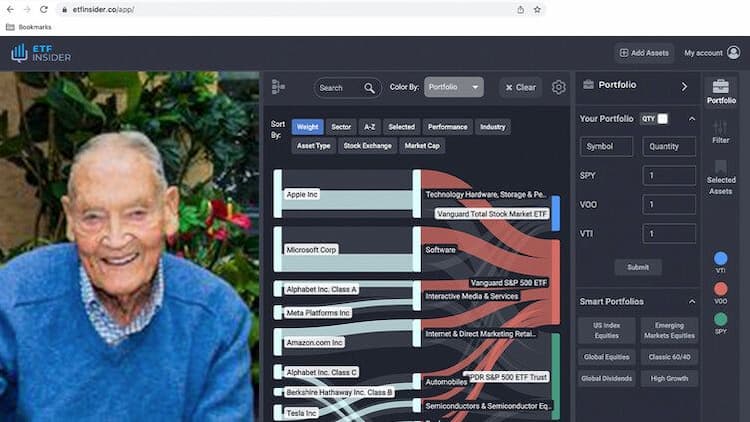Load Global Dividends portfolio
This screenshot has width=750, height=422.
click(607, 378)
